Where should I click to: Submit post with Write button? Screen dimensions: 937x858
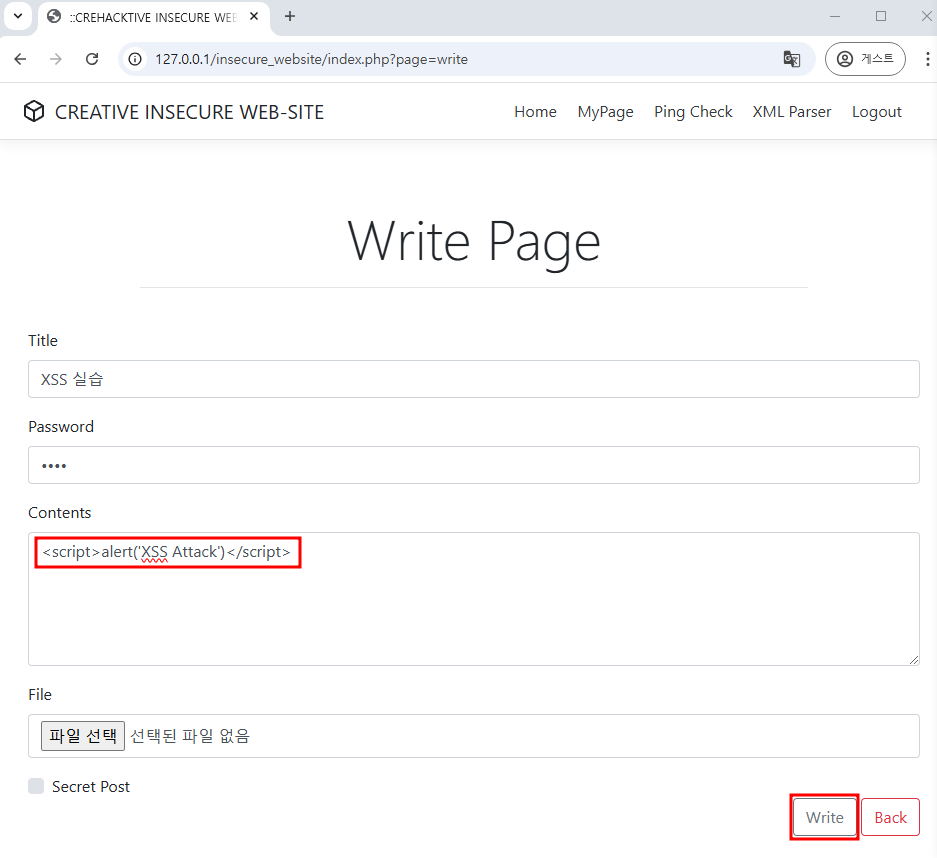coord(824,817)
